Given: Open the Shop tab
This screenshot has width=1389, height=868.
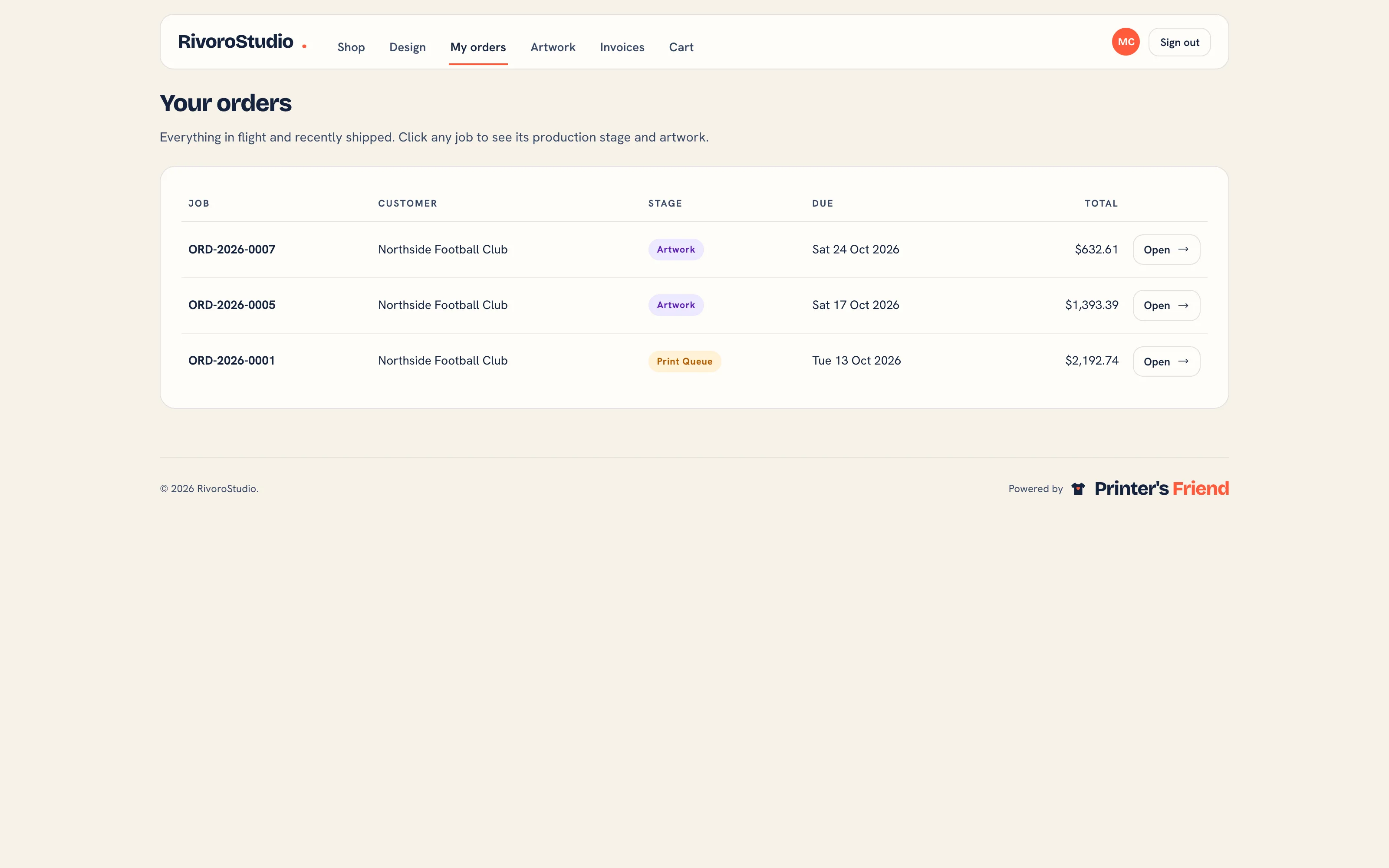Looking at the screenshot, I should (x=351, y=47).
